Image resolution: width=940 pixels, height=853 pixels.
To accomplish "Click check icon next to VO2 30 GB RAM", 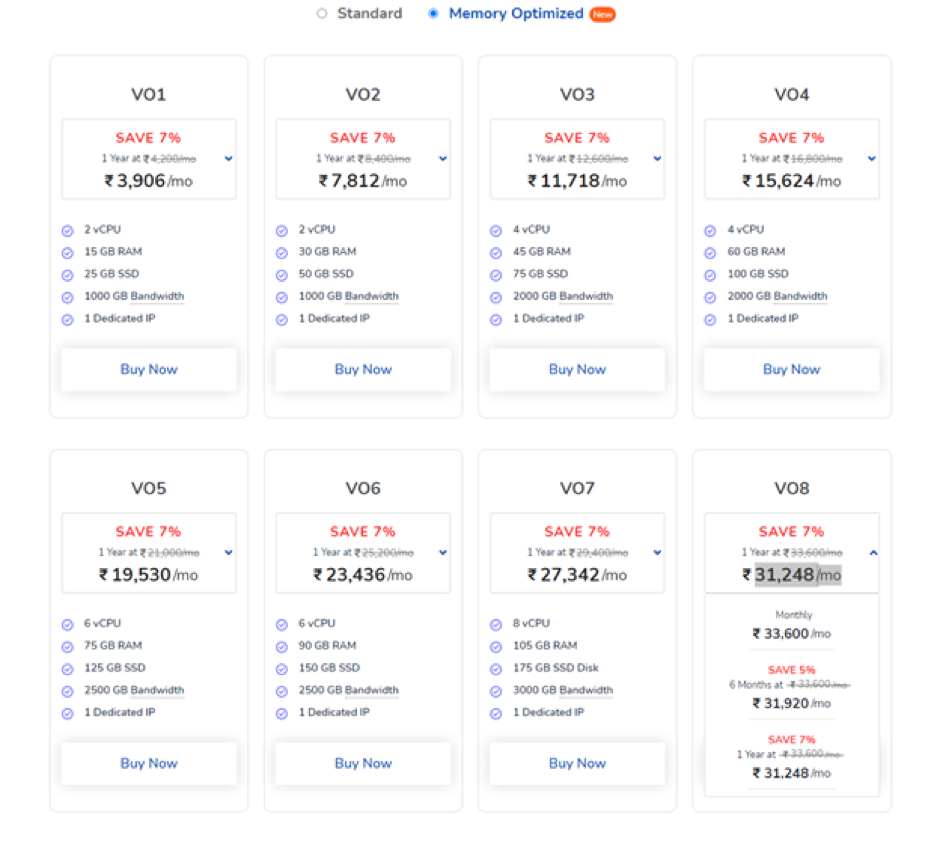I will pos(282,253).
